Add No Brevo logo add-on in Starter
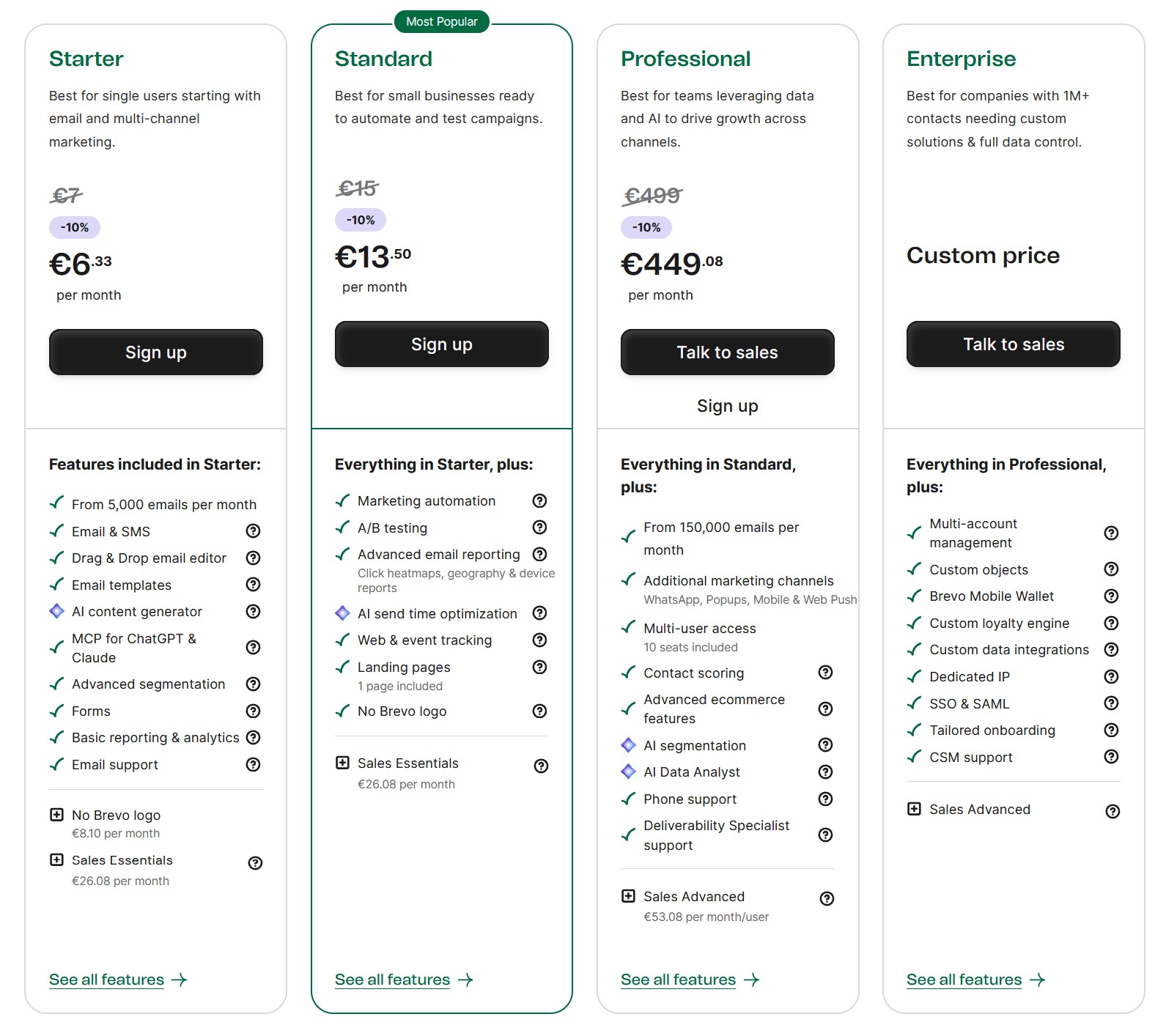The height and width of the screenshot is (1036, 1166). [56, 815]
